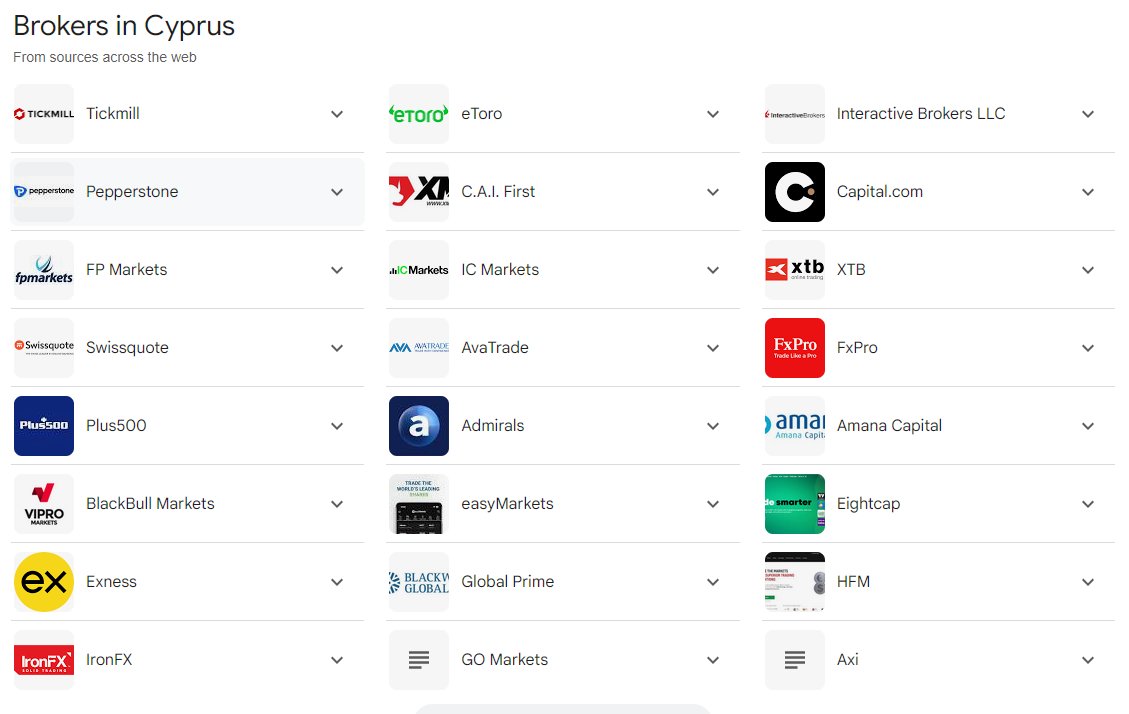Expand the Tickmill entry chevron
Image resolution: width=1129 pixels, height=714 pixels.
tap(337, 114)
